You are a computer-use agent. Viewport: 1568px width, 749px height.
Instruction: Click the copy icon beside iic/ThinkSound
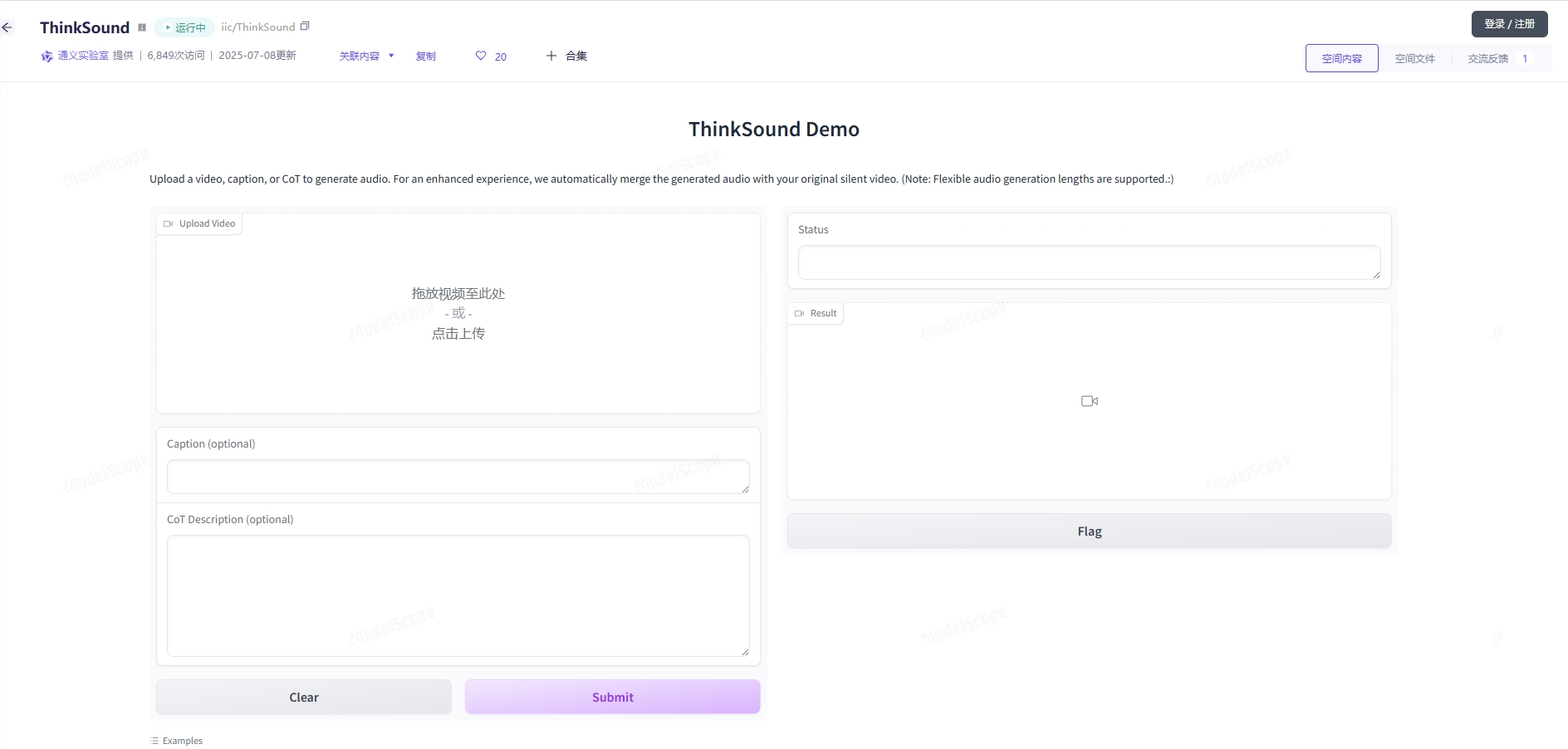point(305,26)
